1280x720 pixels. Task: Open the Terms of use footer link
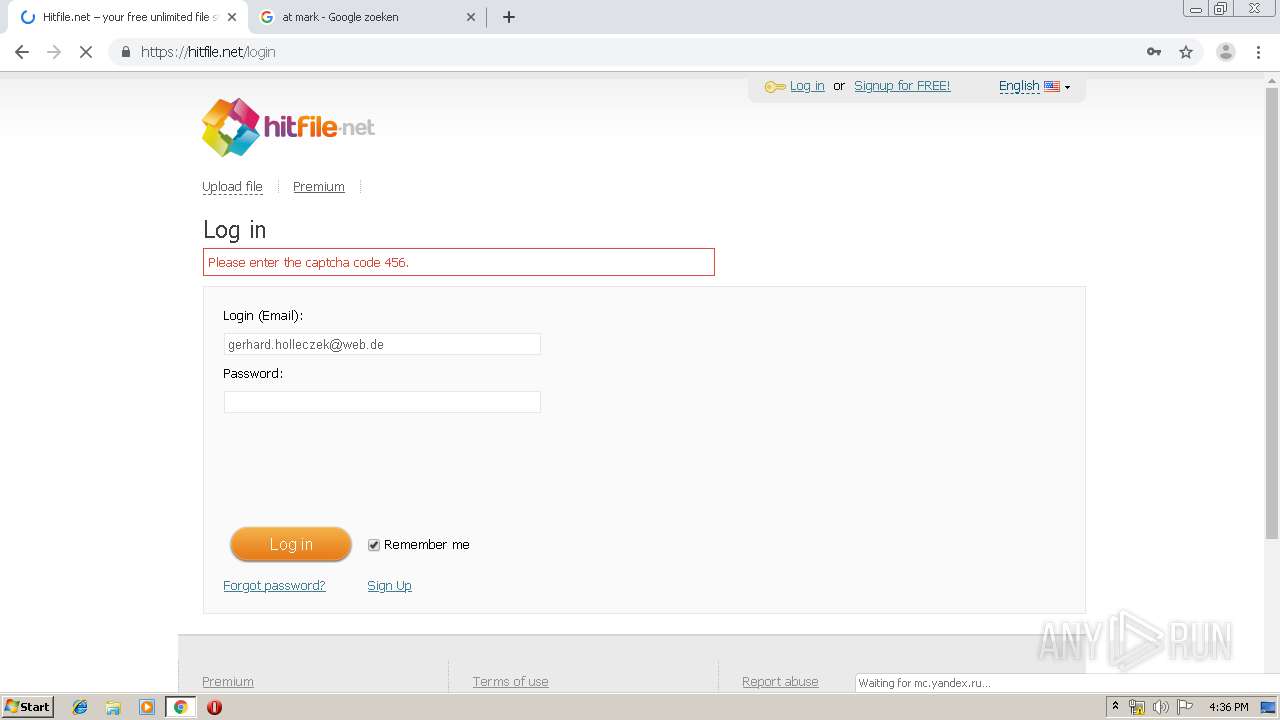510,682
